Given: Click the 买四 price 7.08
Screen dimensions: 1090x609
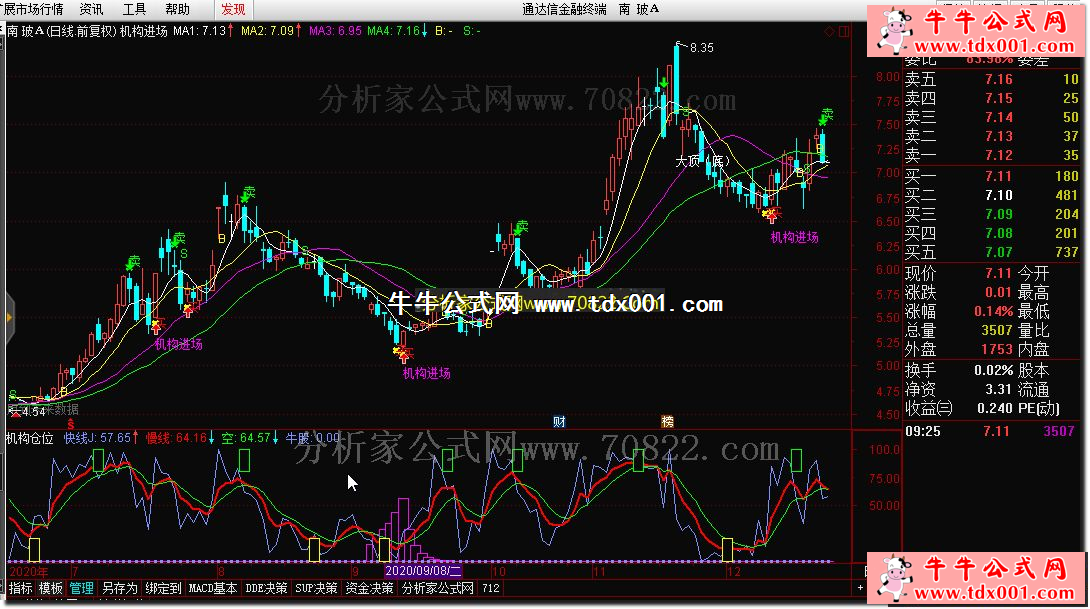Looking at the screenshot, I should pos(998,233).
